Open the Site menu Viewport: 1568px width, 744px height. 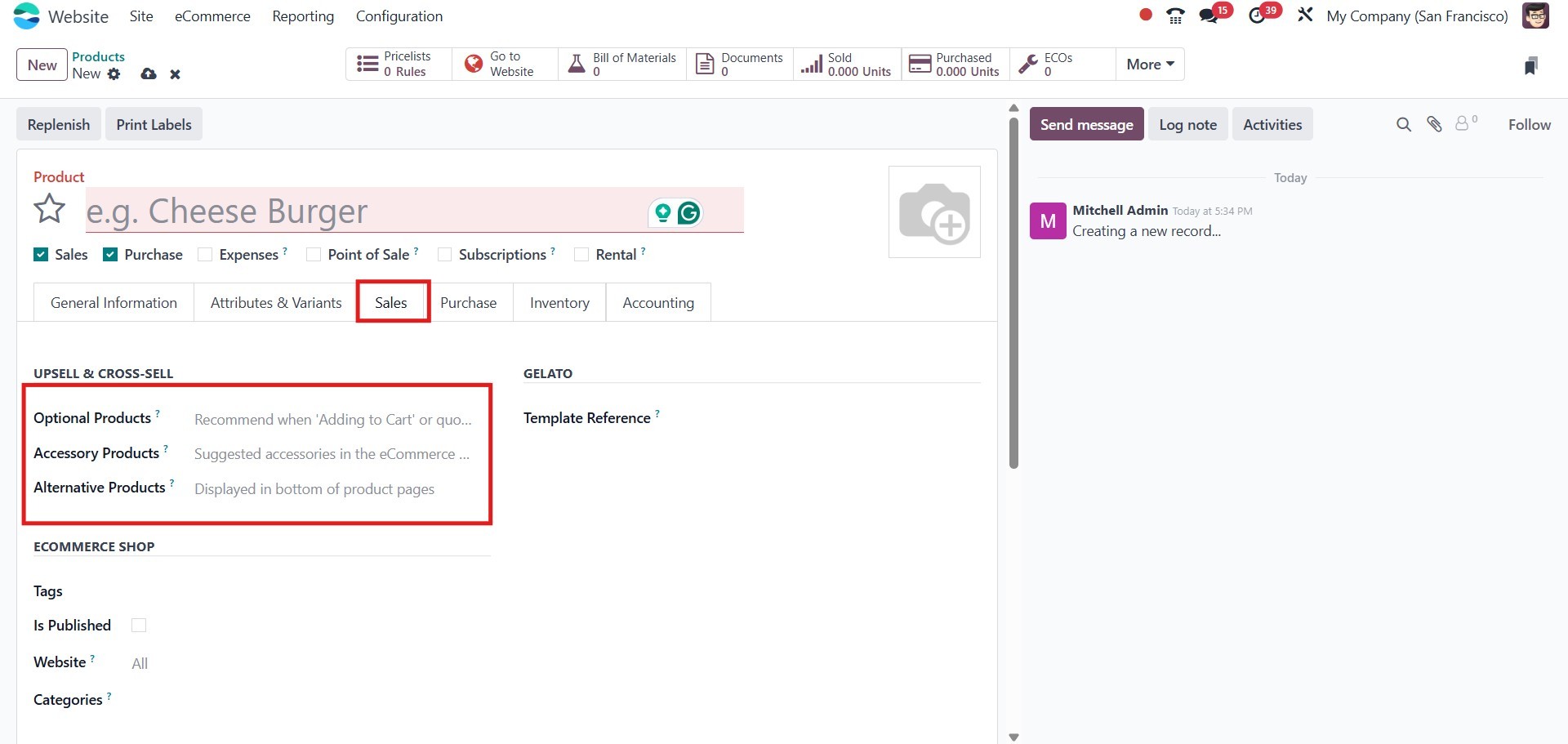coord(141,16)
